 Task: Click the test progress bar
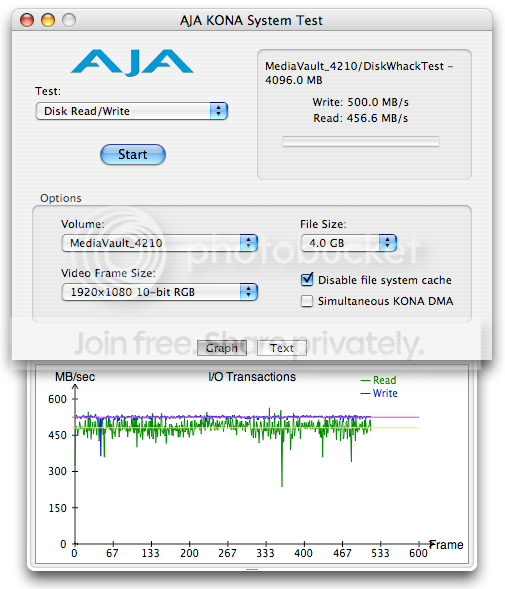coord(361,142)
